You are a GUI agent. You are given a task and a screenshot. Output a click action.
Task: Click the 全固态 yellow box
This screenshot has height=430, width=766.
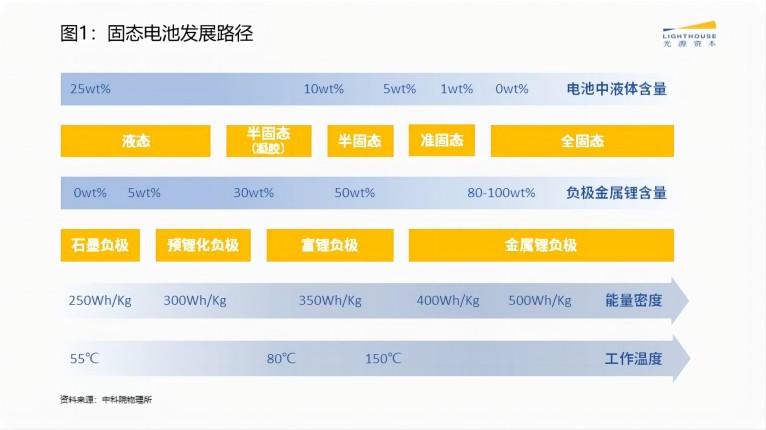(582, 141)
